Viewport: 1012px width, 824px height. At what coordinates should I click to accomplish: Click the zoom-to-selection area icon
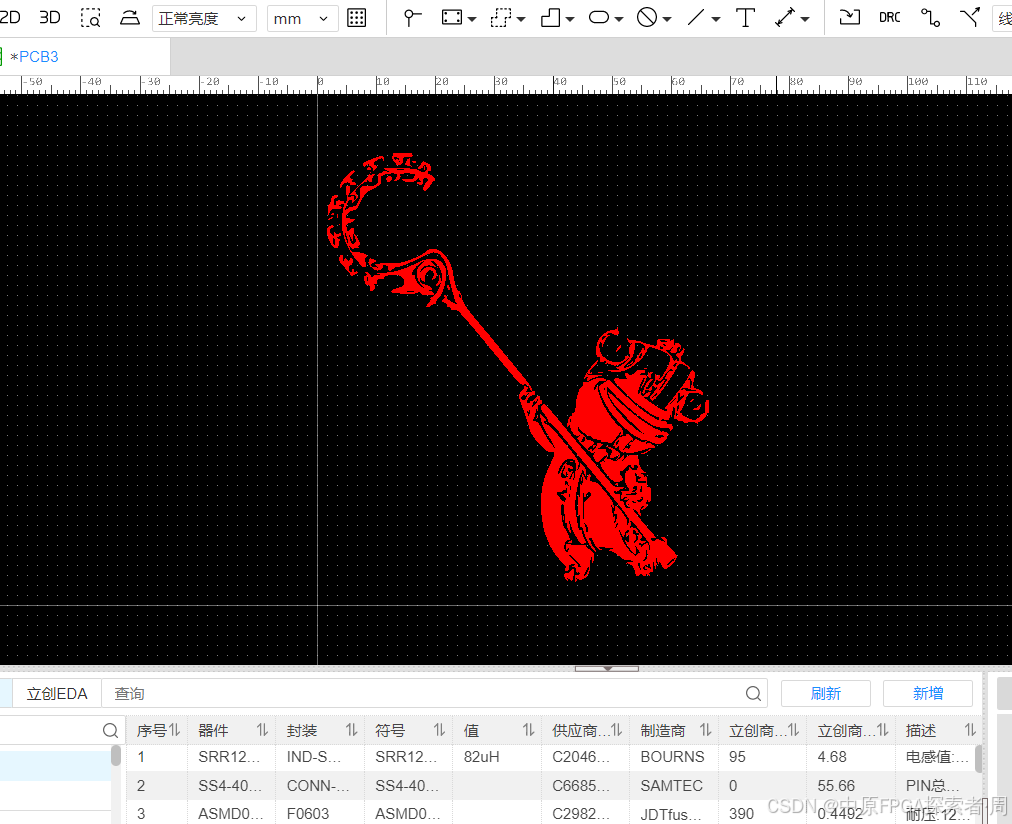90,18
